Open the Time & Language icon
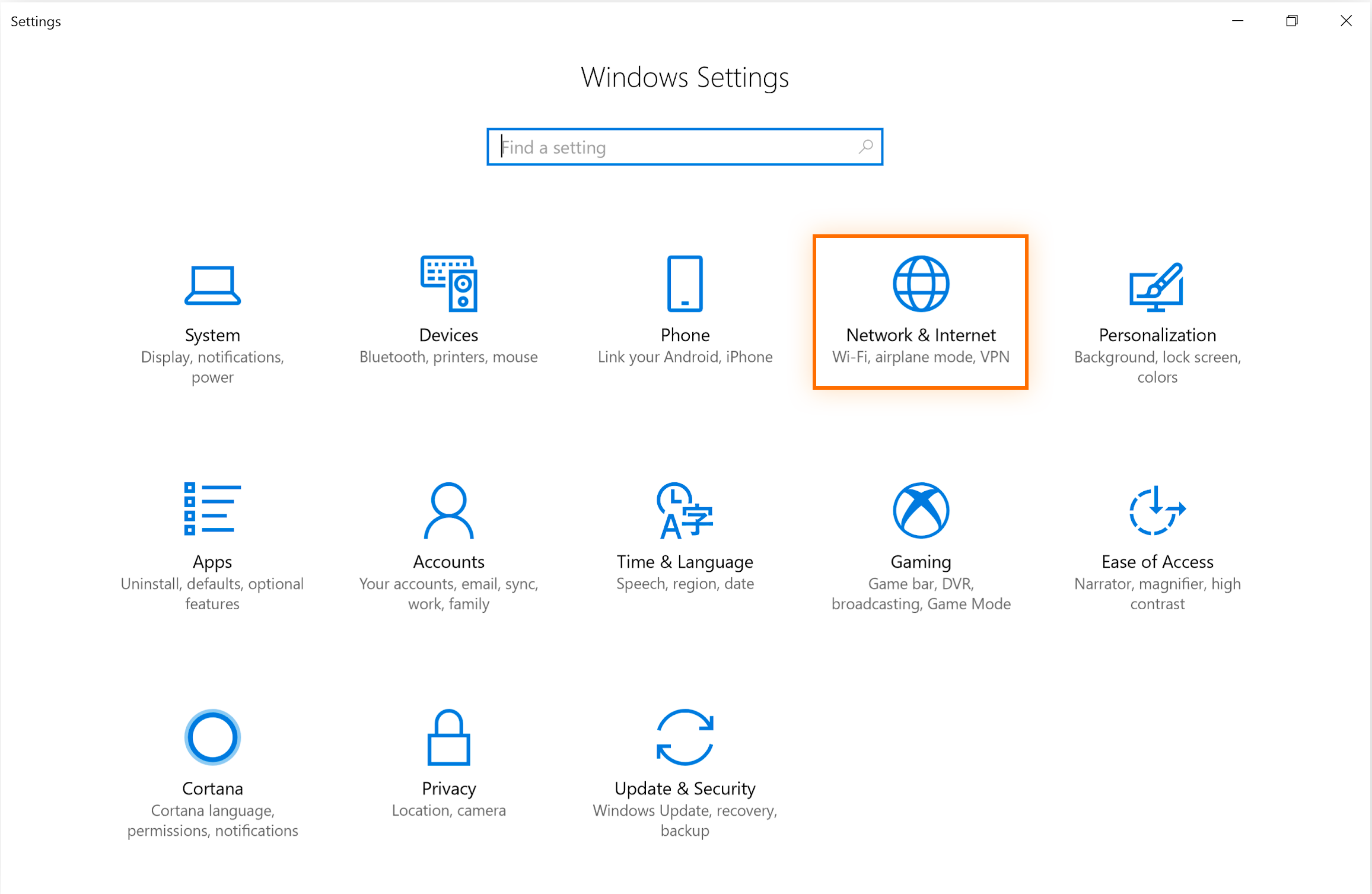Viewport: 1372px width, 894px height. pos(685,510)
